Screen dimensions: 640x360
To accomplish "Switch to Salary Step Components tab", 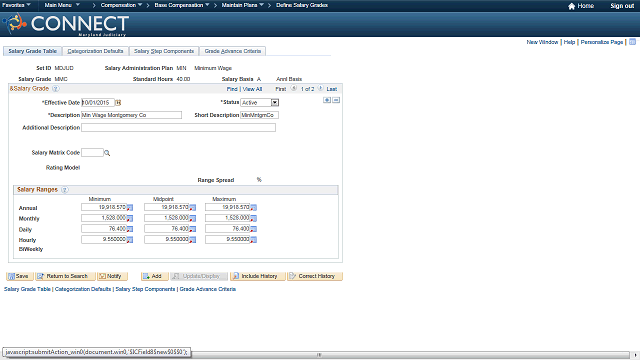I will point(164,51).
